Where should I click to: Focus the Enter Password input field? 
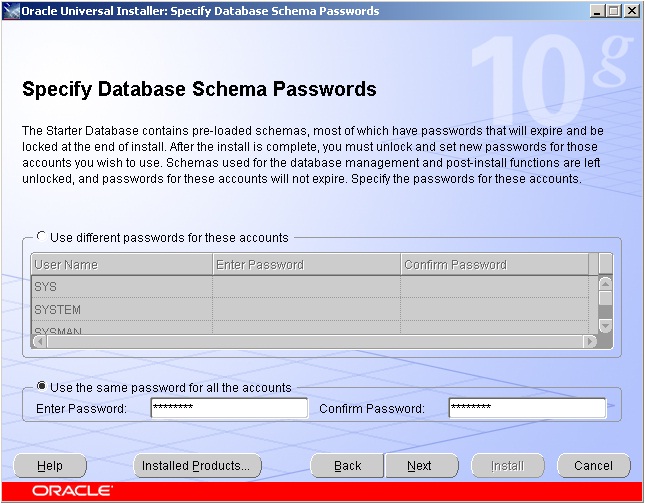(x=229, y=408)
